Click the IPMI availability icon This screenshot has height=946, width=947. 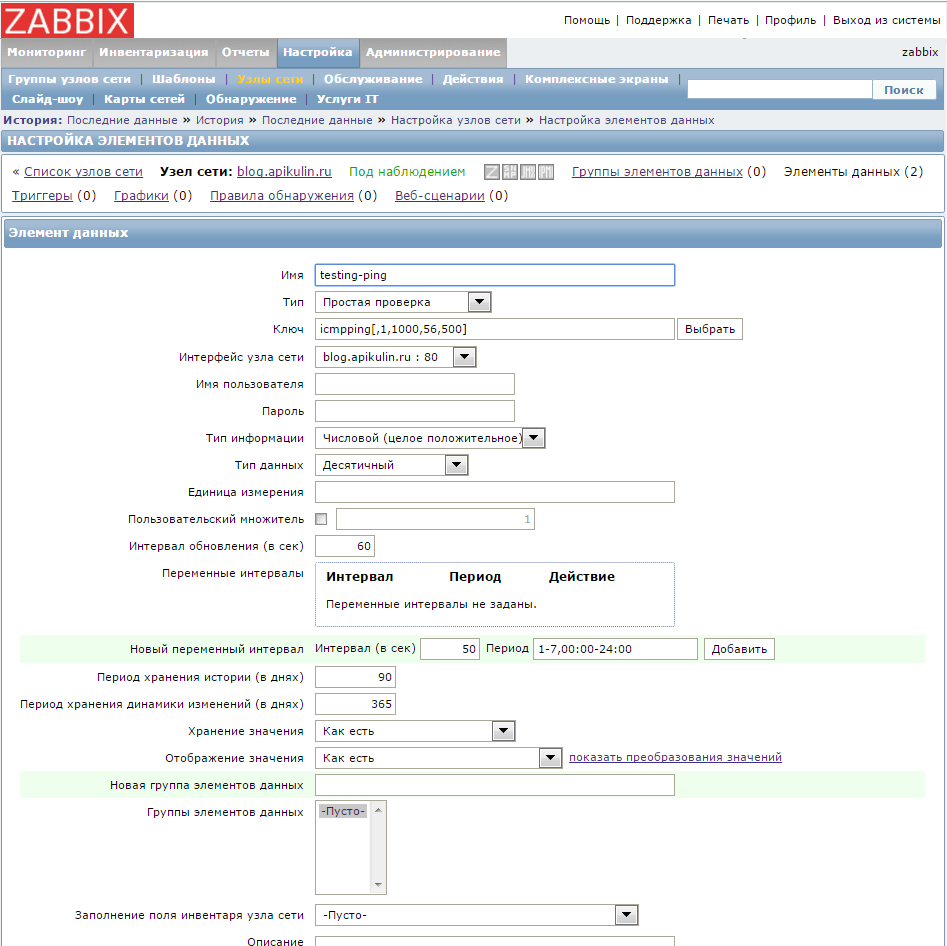[x=546, y=172]
